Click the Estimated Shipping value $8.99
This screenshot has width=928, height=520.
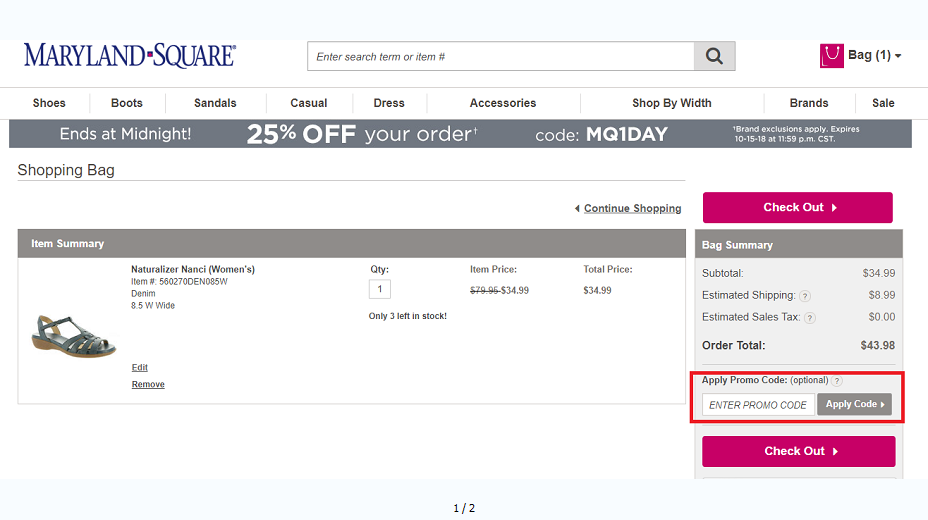pyautogui.click(x=882, y=295)
